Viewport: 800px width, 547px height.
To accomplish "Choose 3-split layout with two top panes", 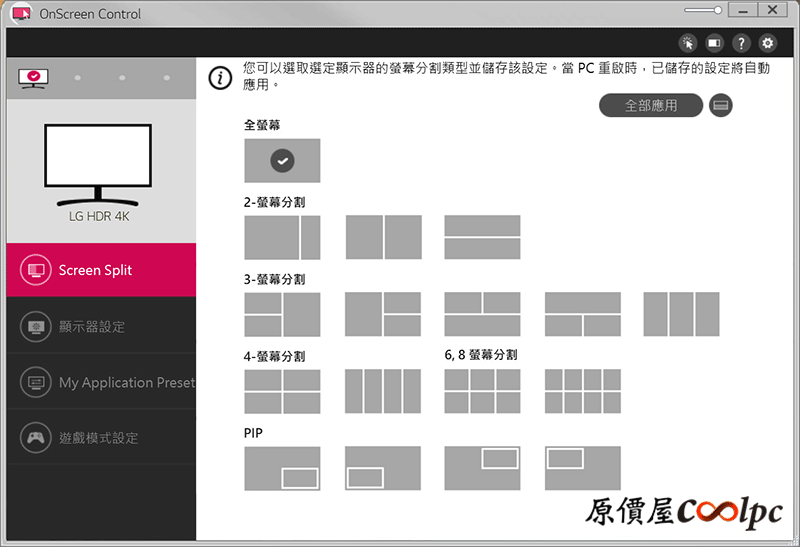I will pyautogui.click(x=482, y=314).
